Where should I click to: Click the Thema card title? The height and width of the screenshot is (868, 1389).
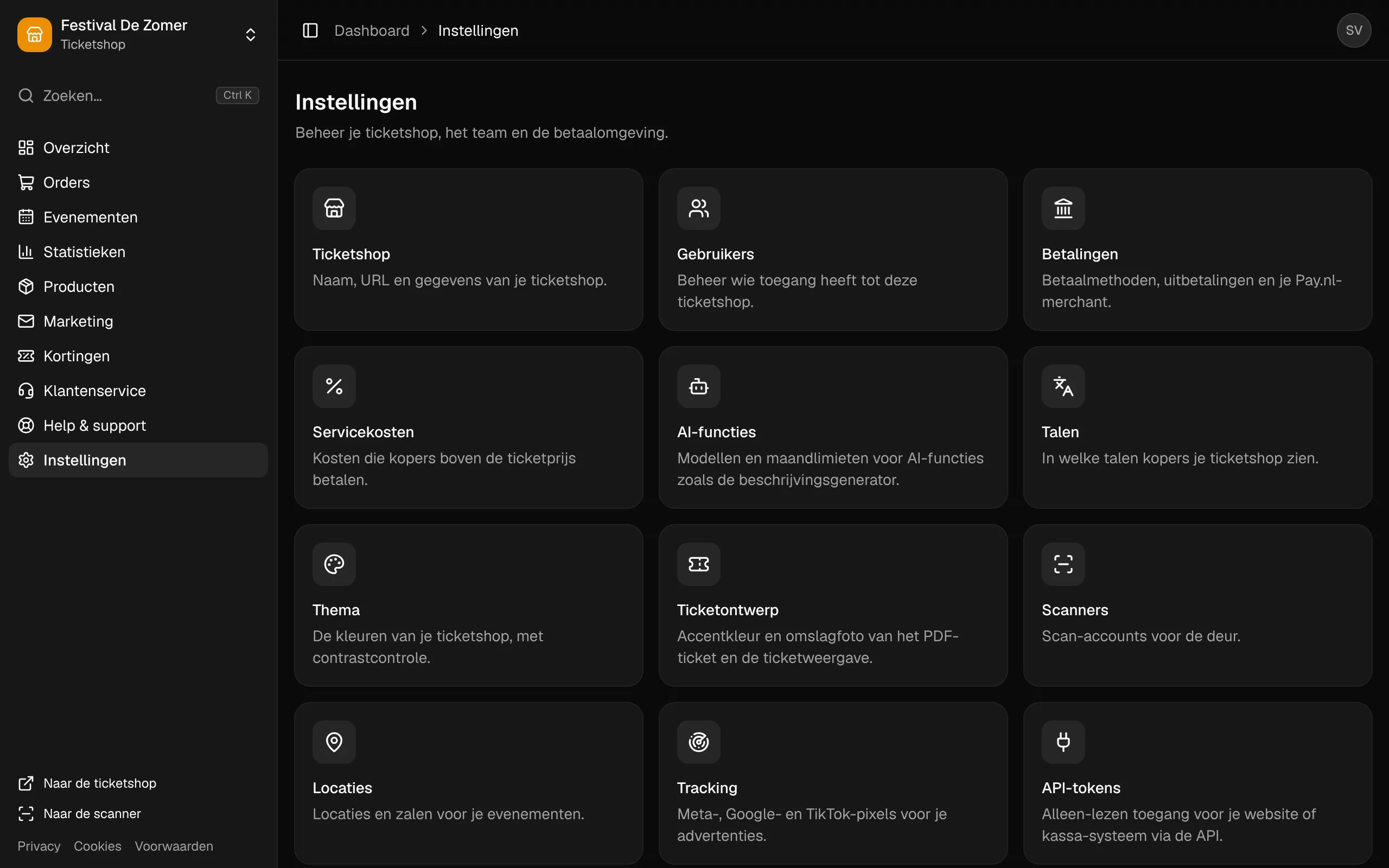click(336, 610)
